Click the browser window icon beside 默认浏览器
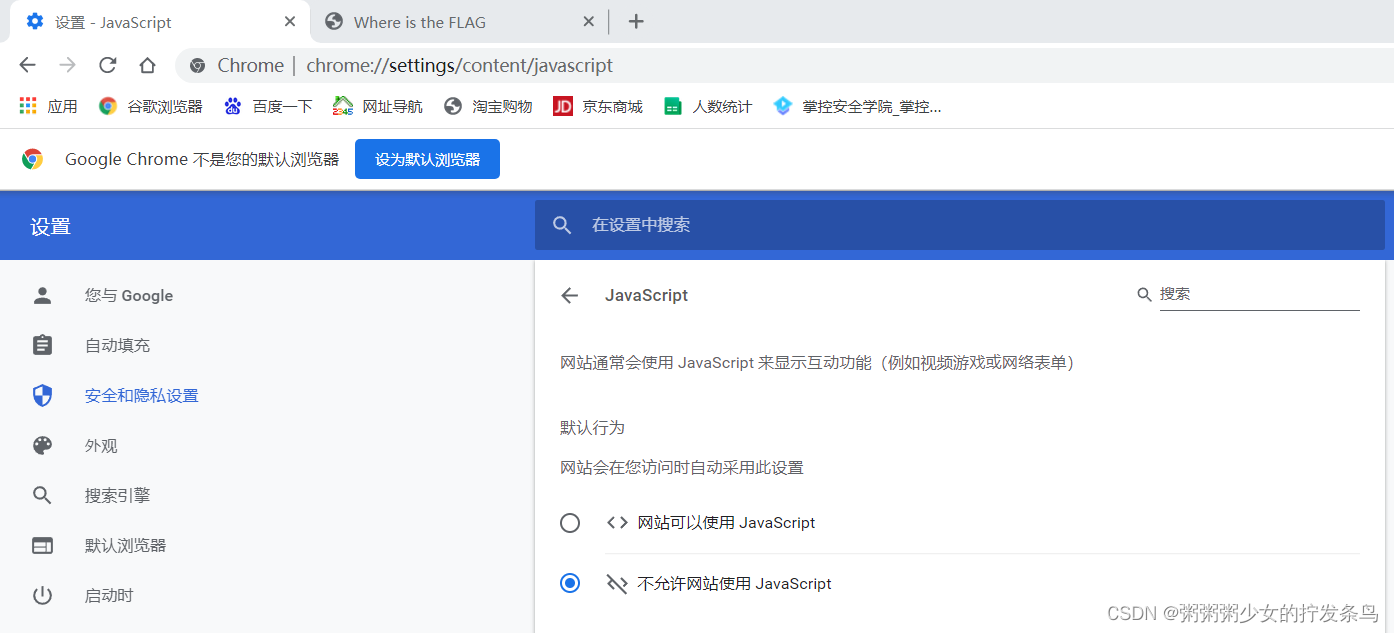This screenshot has height=633, width=1394. [42, 545]
